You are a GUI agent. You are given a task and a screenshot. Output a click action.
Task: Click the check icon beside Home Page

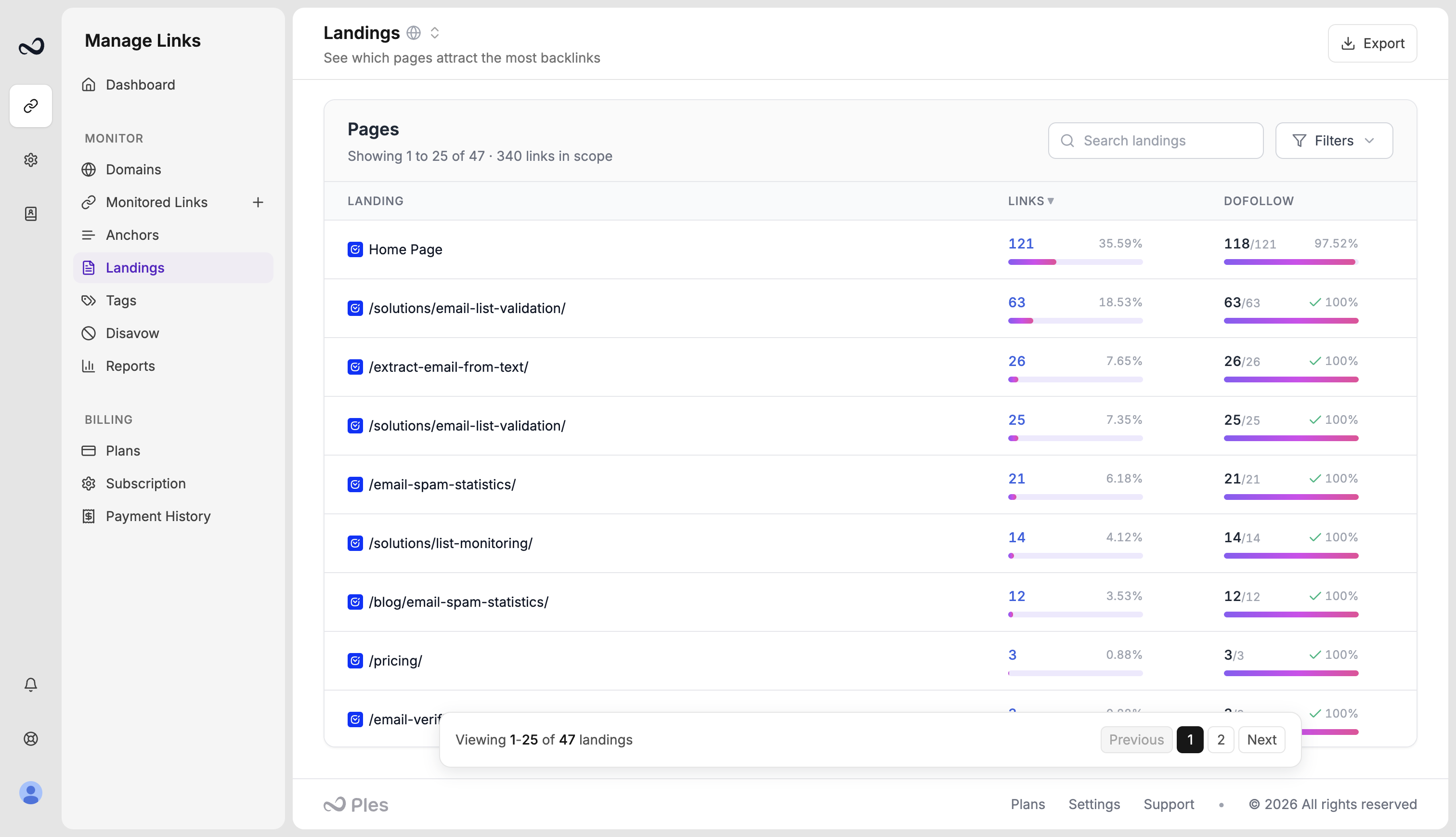tap(355, 249)
